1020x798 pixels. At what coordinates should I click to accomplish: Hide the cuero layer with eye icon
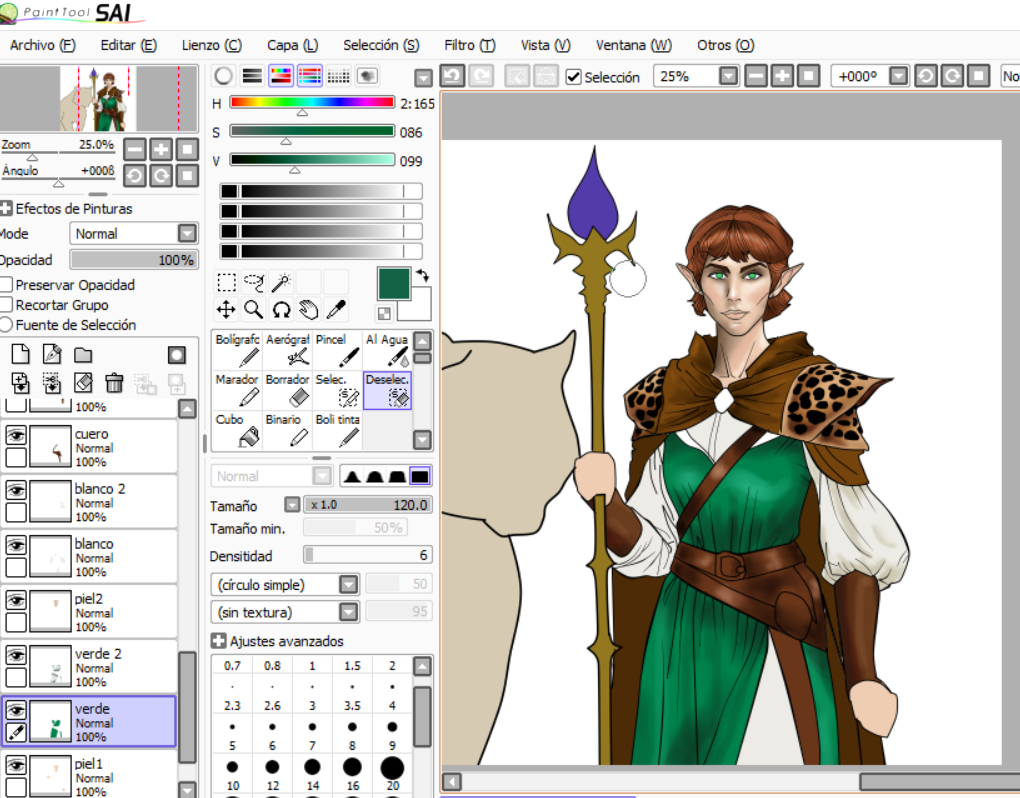point(15,435)
